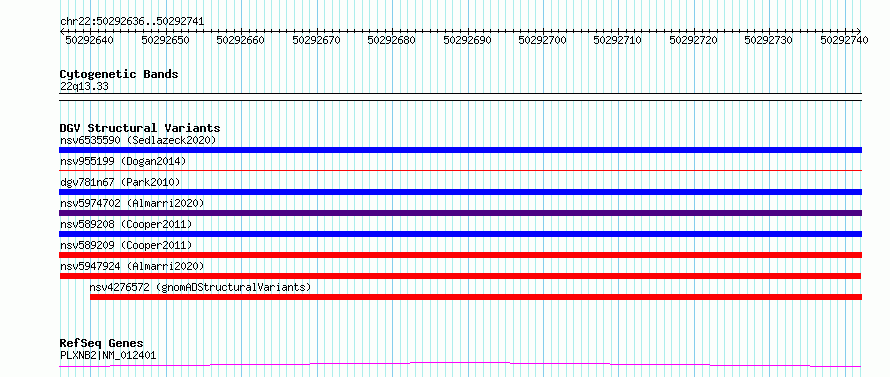Click the thin red line for nsv955199
This screenshot has width=890, height=377.
[x=460, y=170]
